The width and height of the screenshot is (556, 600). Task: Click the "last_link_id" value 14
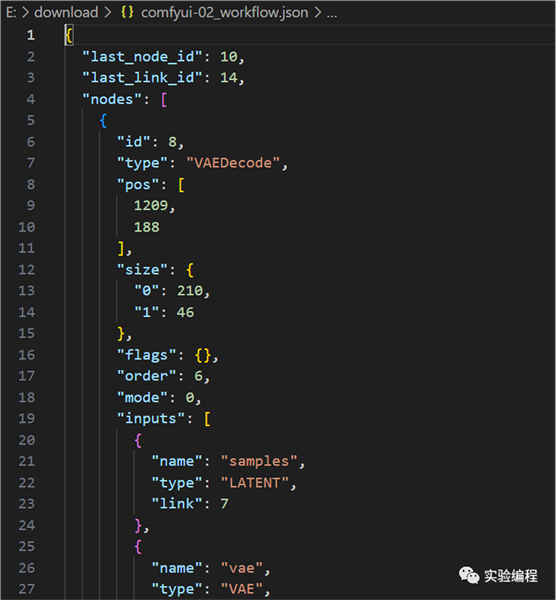[x=228, y=78]
